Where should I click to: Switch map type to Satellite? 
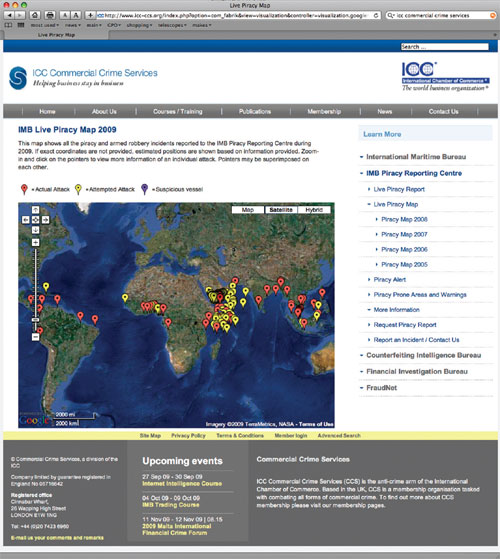click(x=281, y=210)
